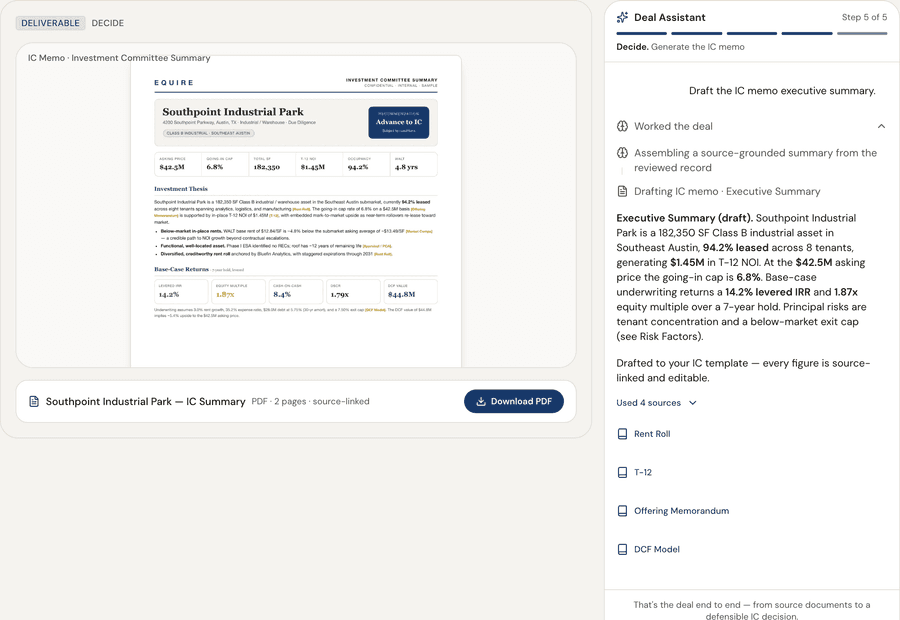Click the fifth step progress segment

862,33
